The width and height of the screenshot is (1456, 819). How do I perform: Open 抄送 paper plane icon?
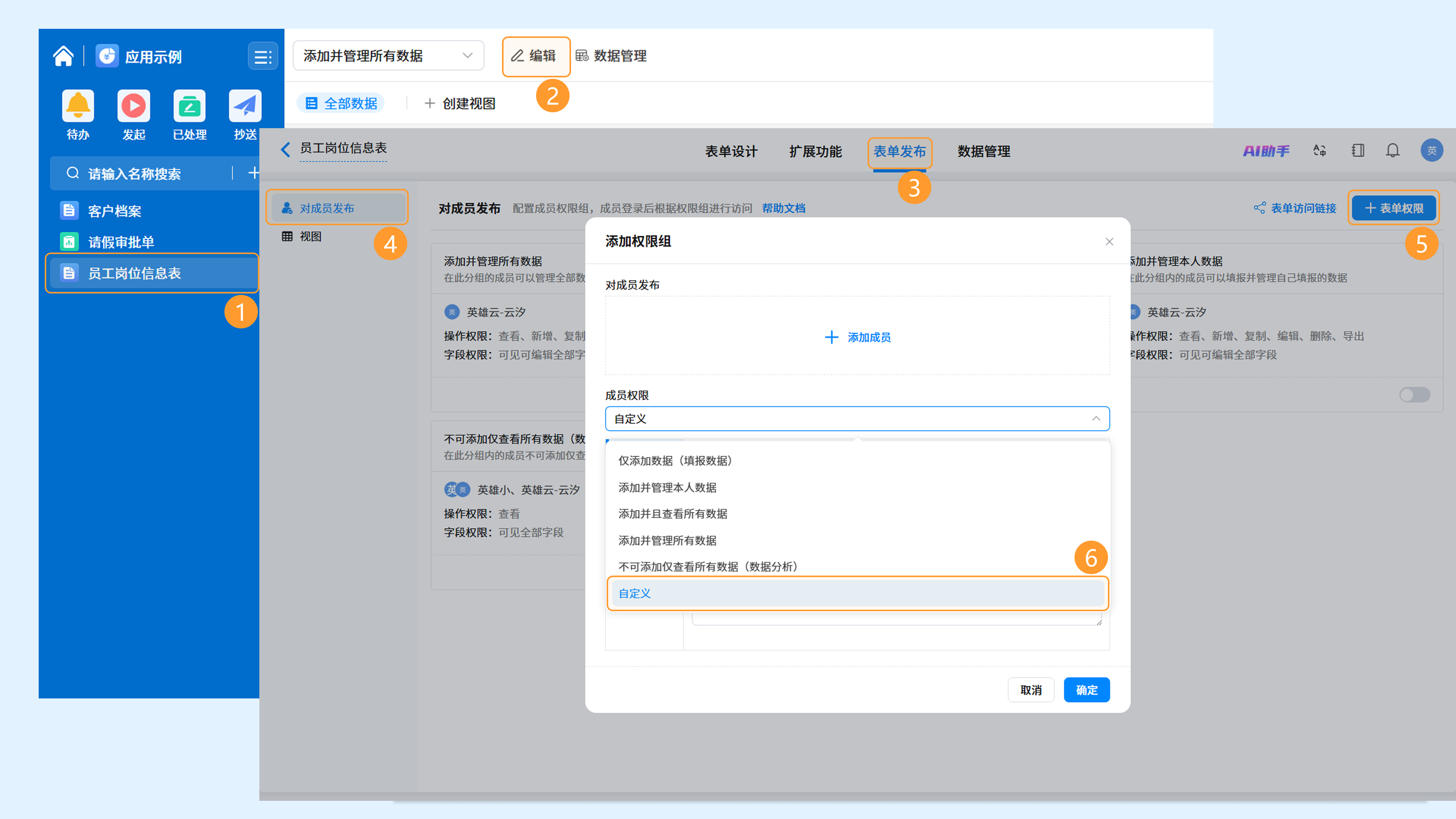click(x=245, y=106)
